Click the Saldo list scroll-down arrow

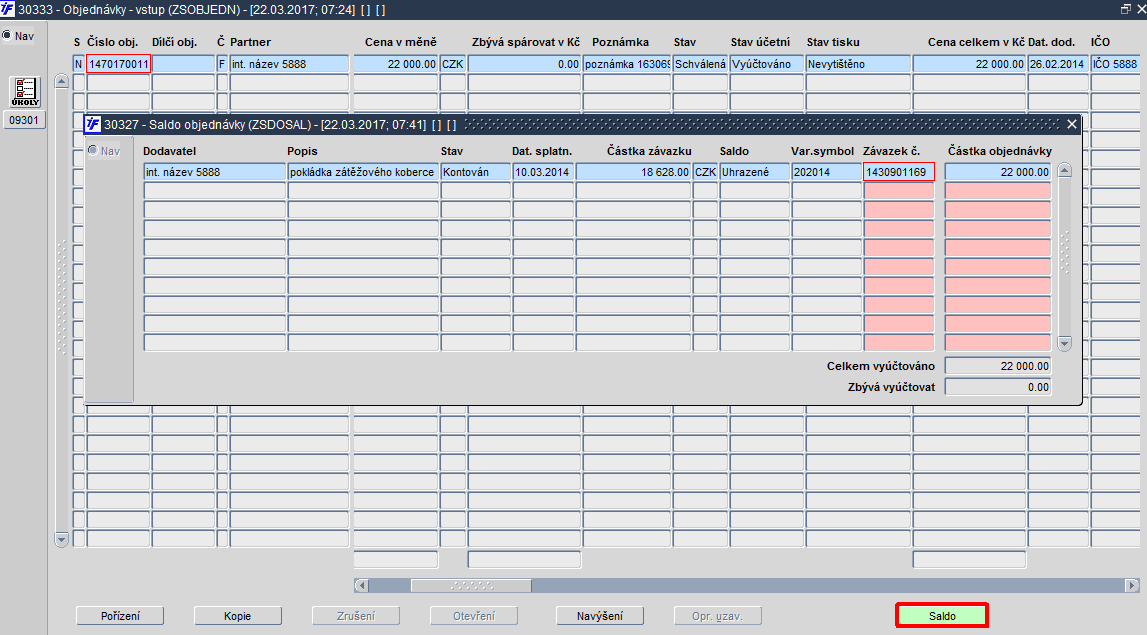pyautogui.click(x=1065, y=343)
